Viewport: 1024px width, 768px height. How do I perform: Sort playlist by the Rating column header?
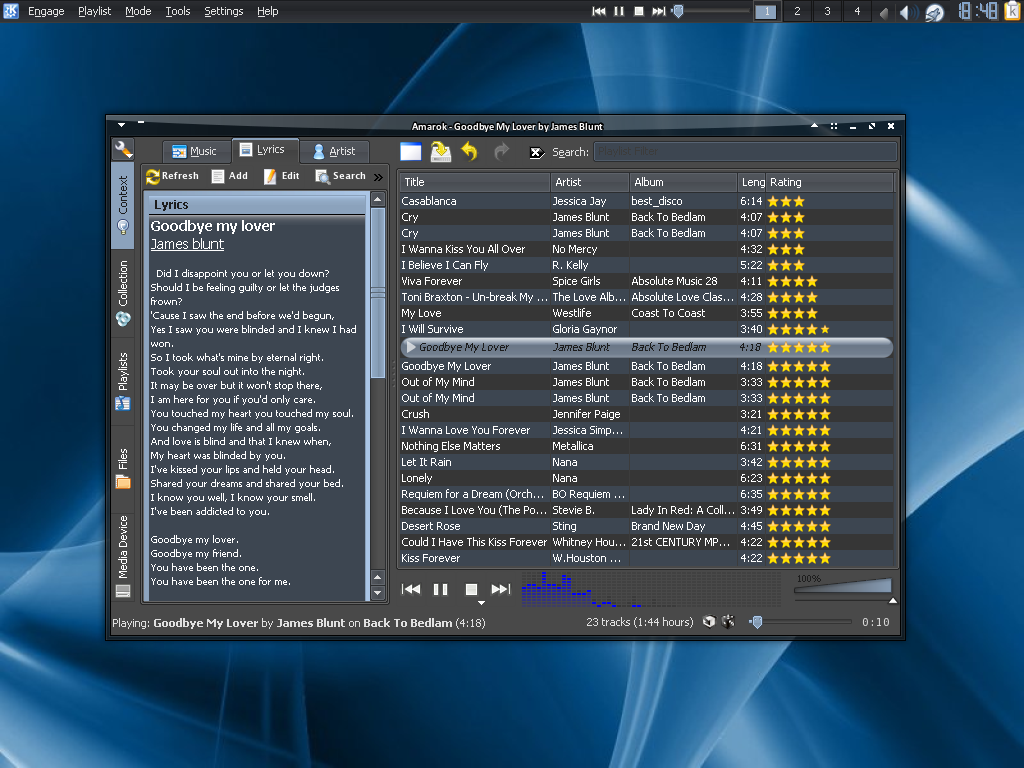(x=829, y=182)
